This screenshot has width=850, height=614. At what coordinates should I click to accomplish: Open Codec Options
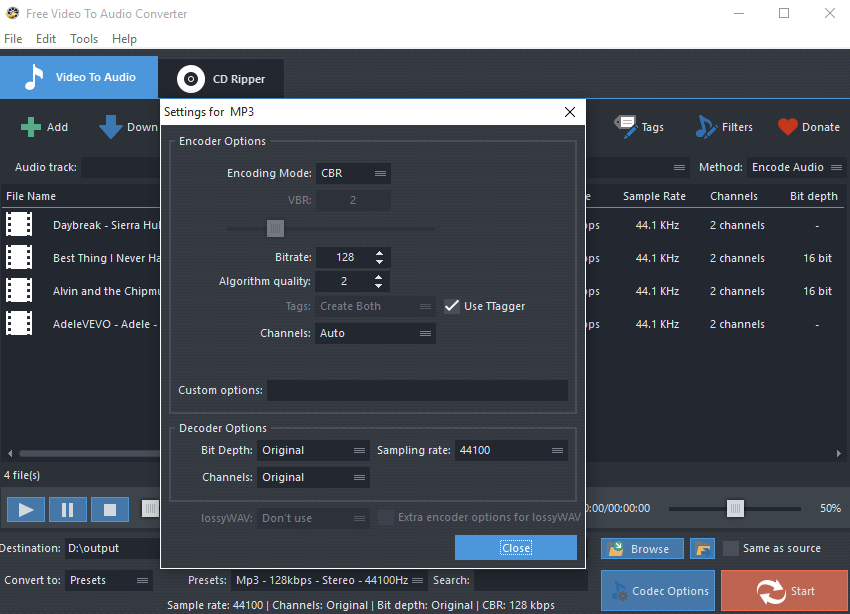tap(658, 591)
